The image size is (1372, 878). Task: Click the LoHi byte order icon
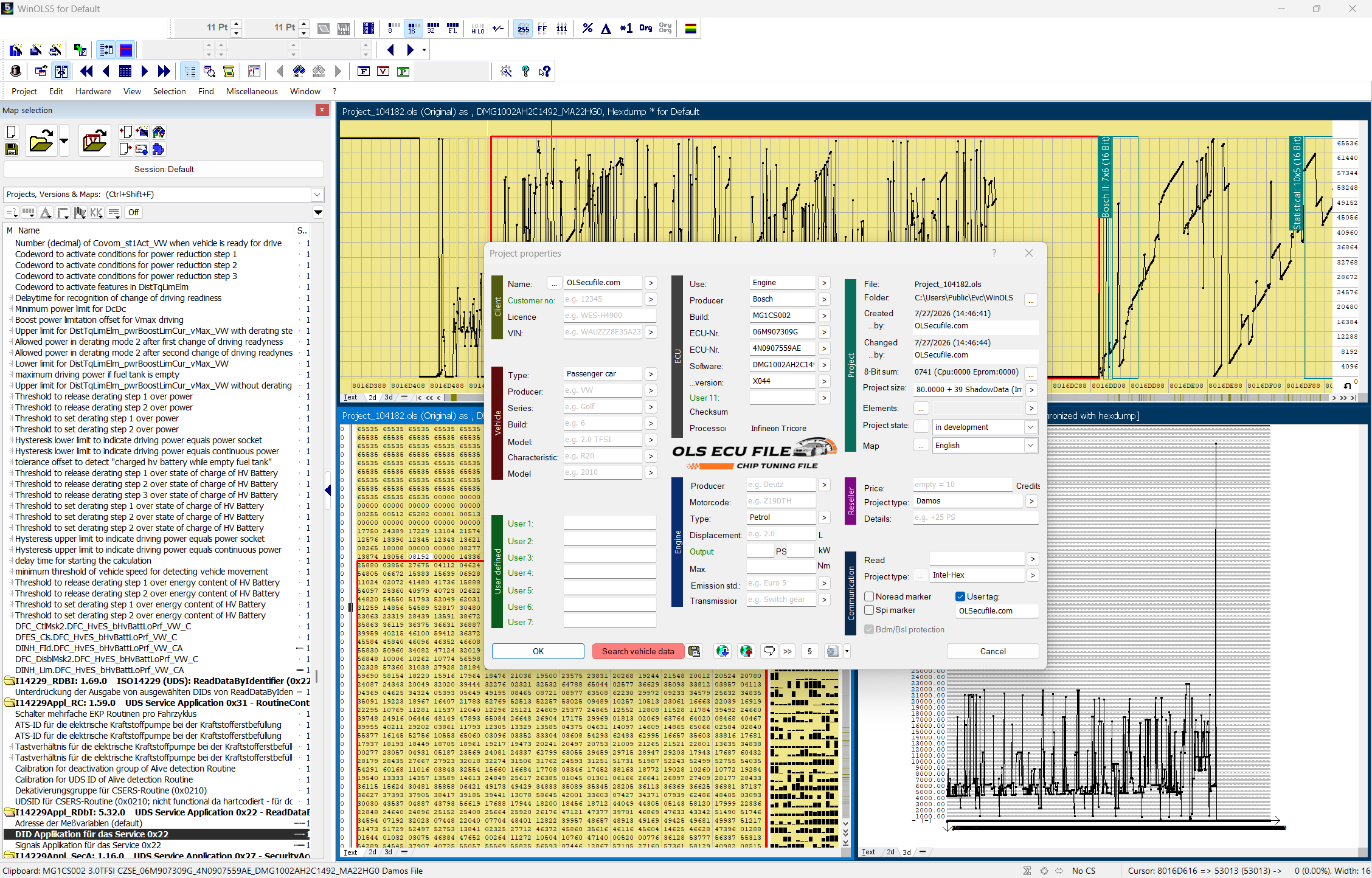478,28
